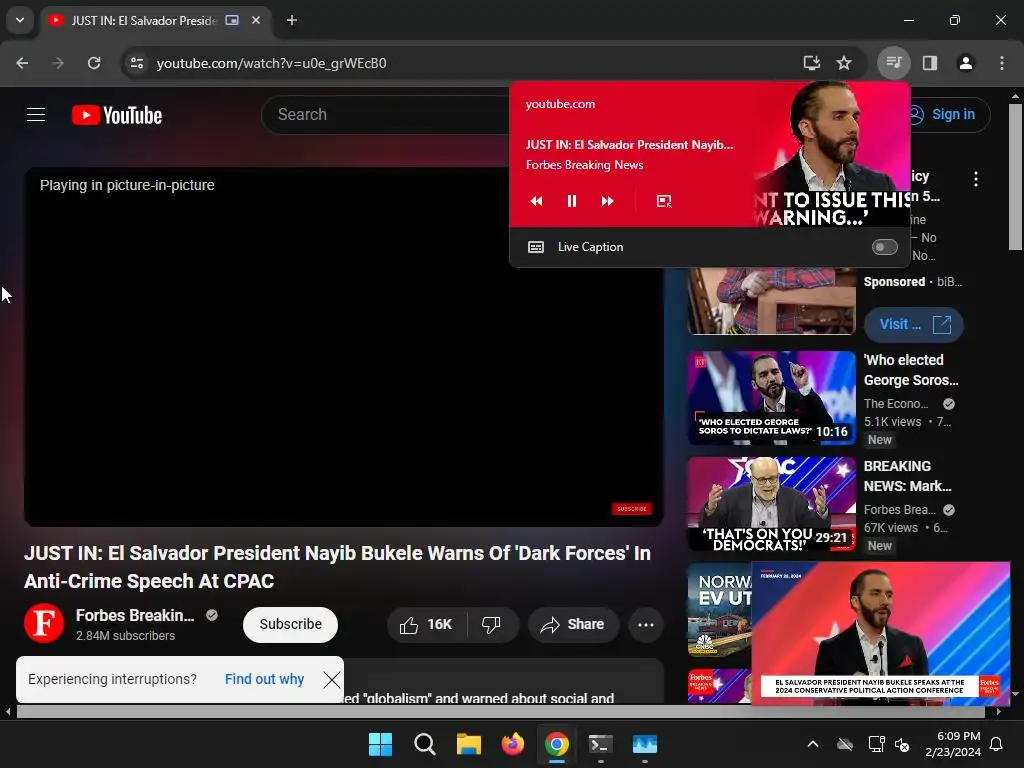Screen dimensions: 1024x768
Task: Dislike this video
Action: point(492,625)
